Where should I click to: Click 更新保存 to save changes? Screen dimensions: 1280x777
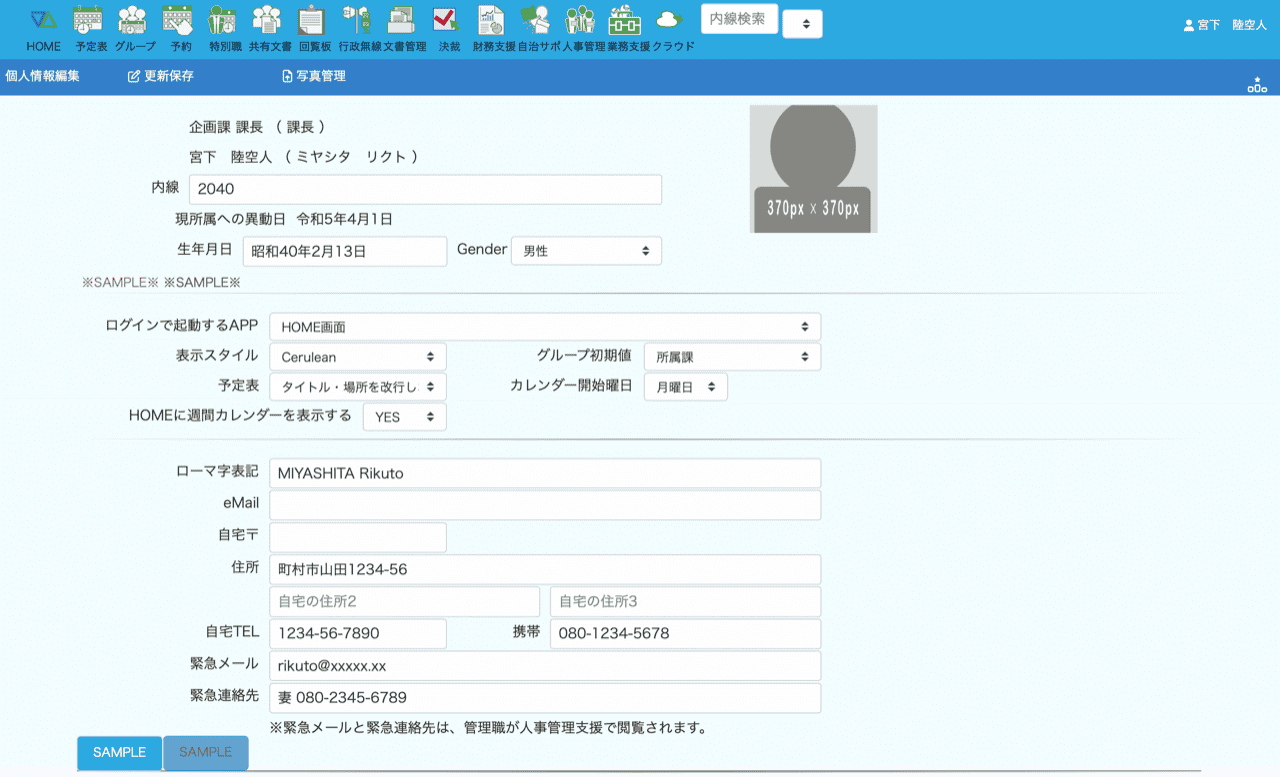pos(161,76)
